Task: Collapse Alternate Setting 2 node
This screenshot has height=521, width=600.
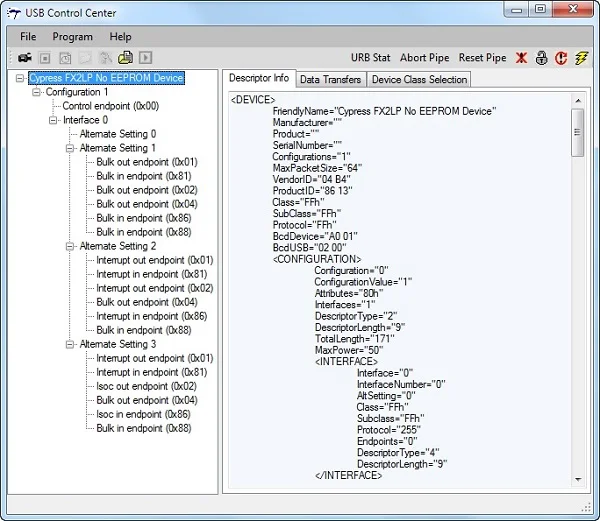Action: tap(70, 246)
